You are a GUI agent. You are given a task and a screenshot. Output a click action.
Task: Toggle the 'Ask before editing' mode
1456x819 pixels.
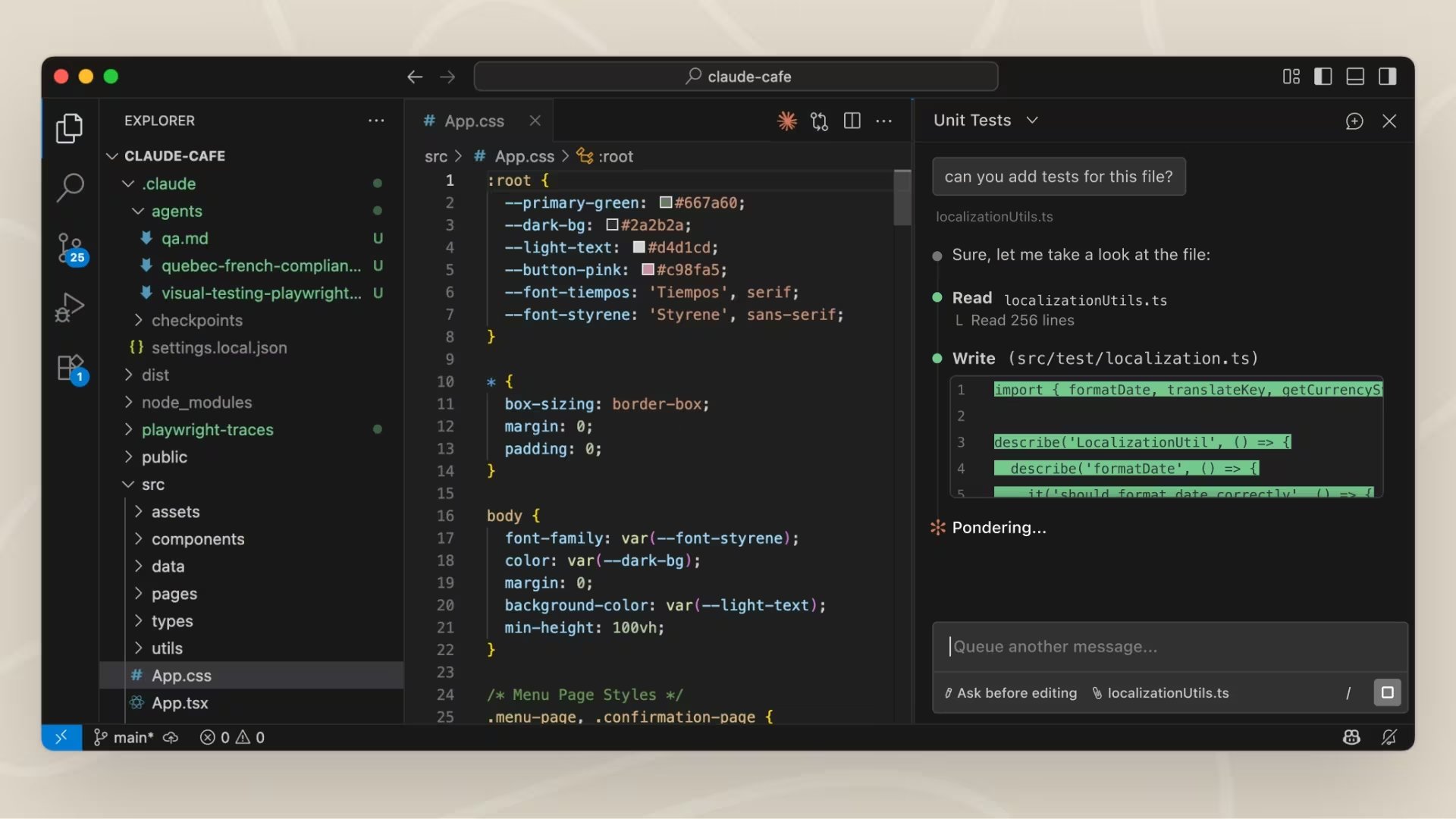tap(1009, 692)
